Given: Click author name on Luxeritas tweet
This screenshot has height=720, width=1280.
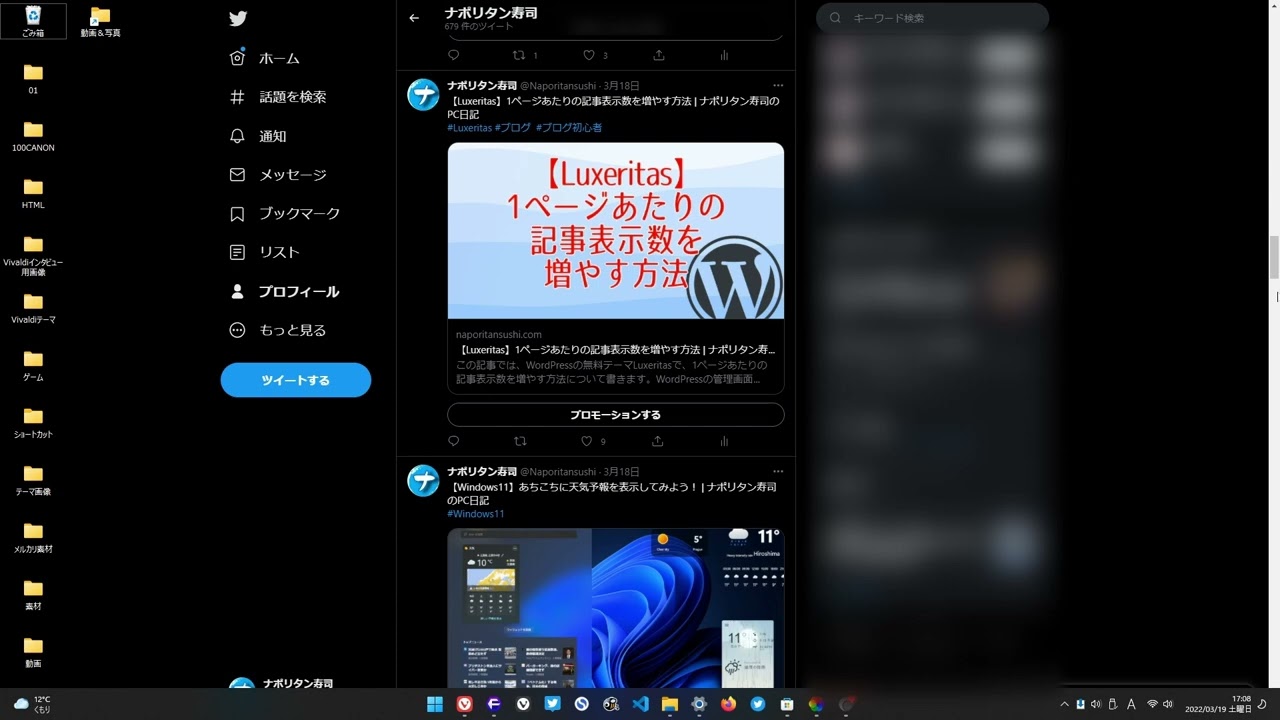Looking at the screenshot, I should [x=482, y=86].
